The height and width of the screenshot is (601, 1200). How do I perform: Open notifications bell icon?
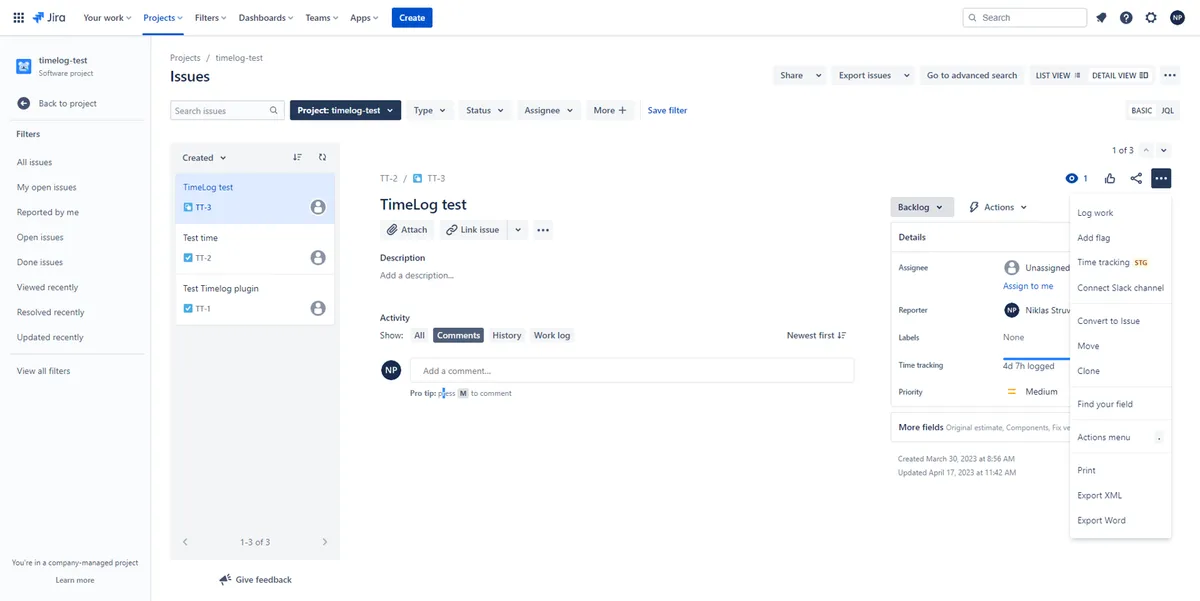click(x=1101, y=17)
